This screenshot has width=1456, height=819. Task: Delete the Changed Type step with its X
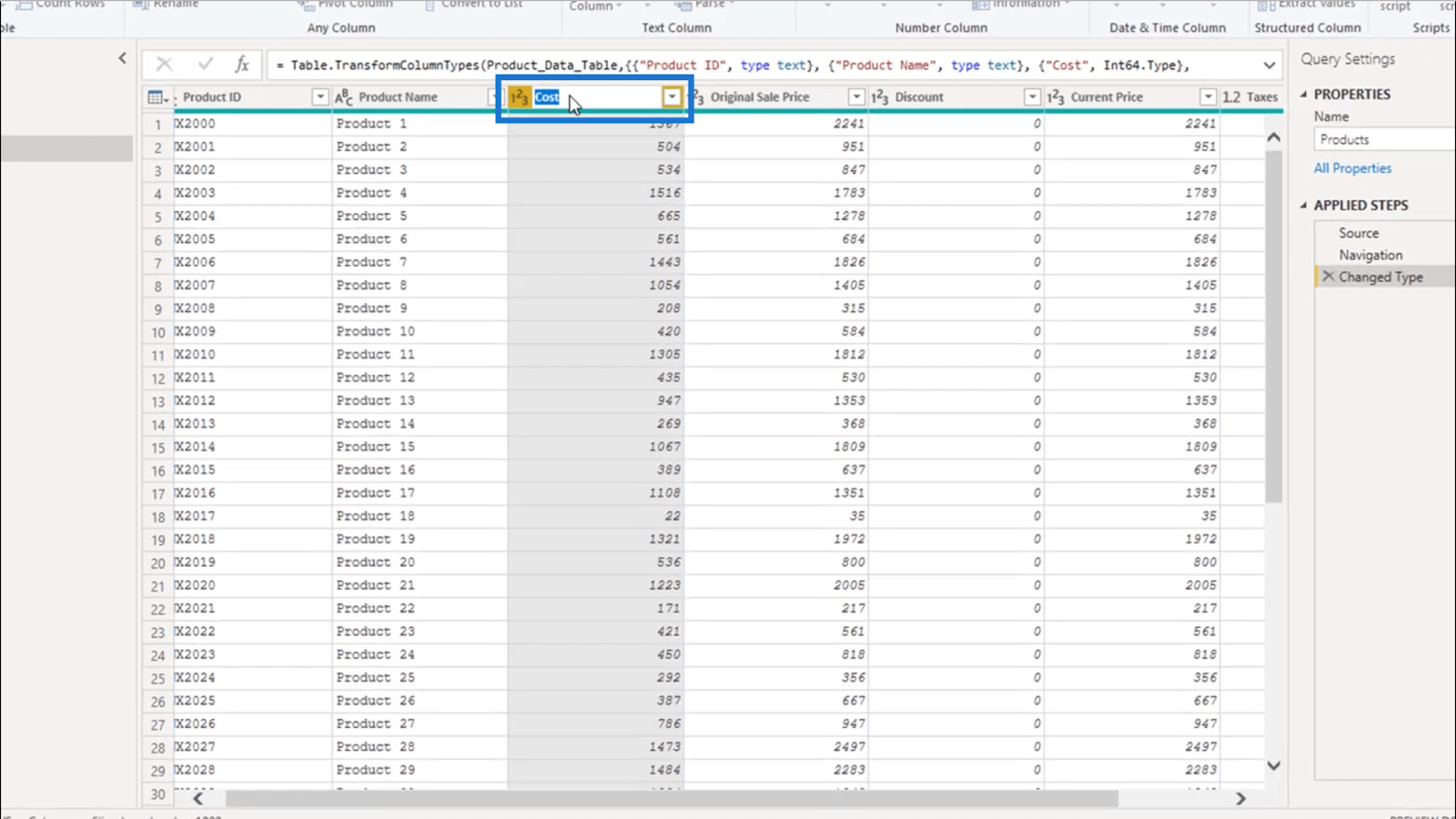tap(1329, 277)
